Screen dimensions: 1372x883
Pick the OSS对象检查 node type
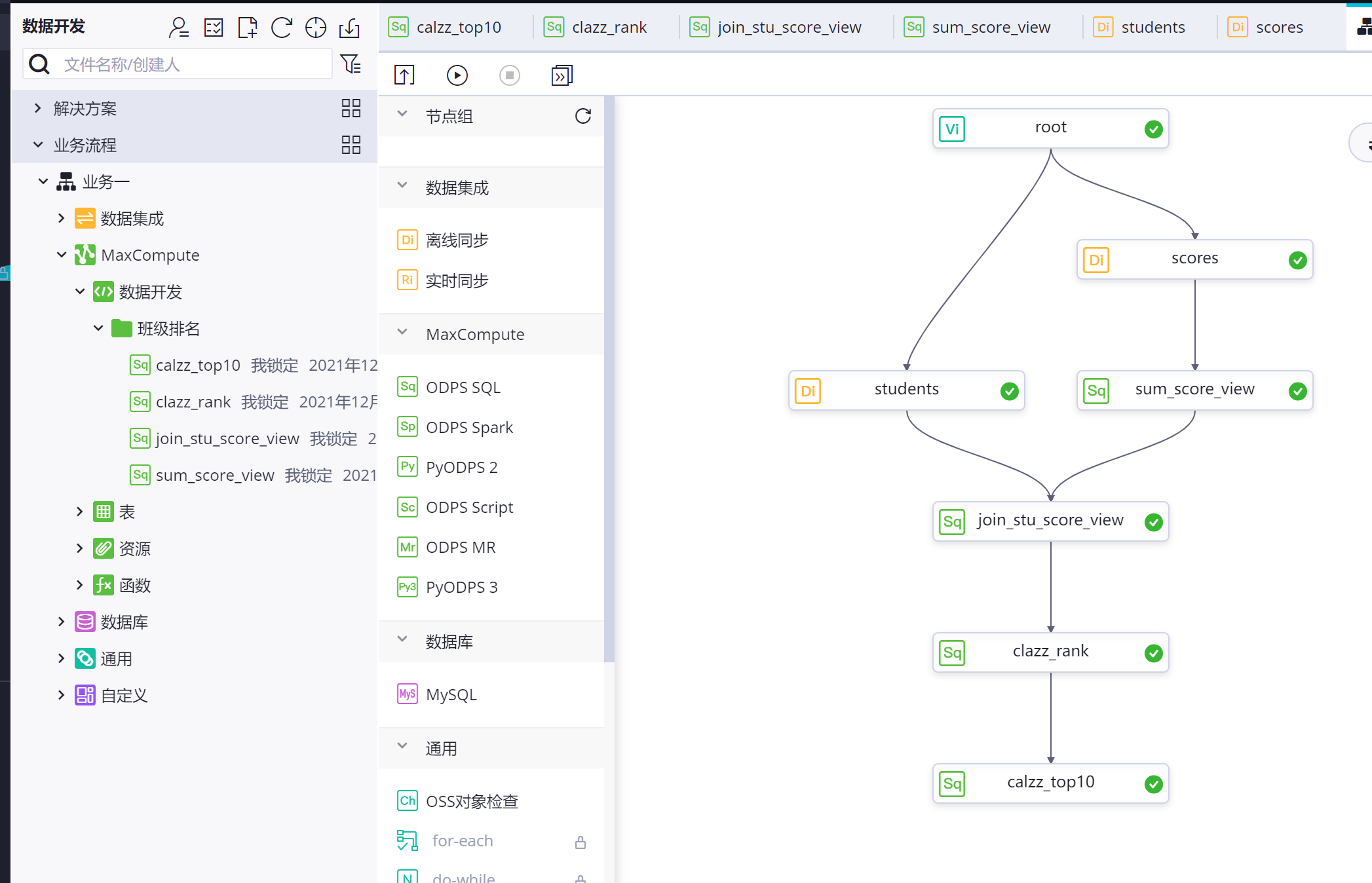pos(458,801)
